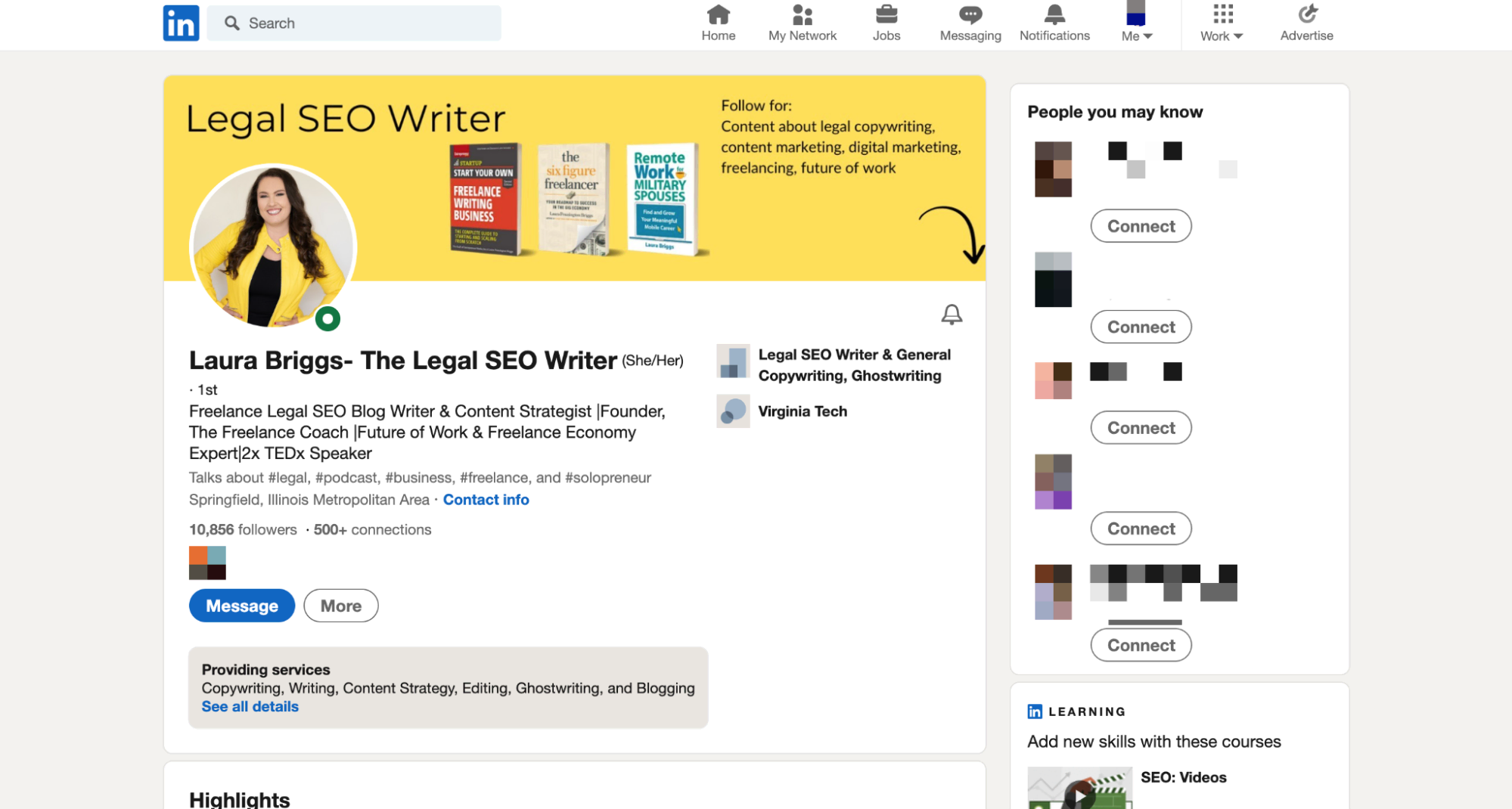The height and width of the screenshot is (809, 1512).
Task: Play the SEO: Videos course thumbnail
Action: point(1079,792)
